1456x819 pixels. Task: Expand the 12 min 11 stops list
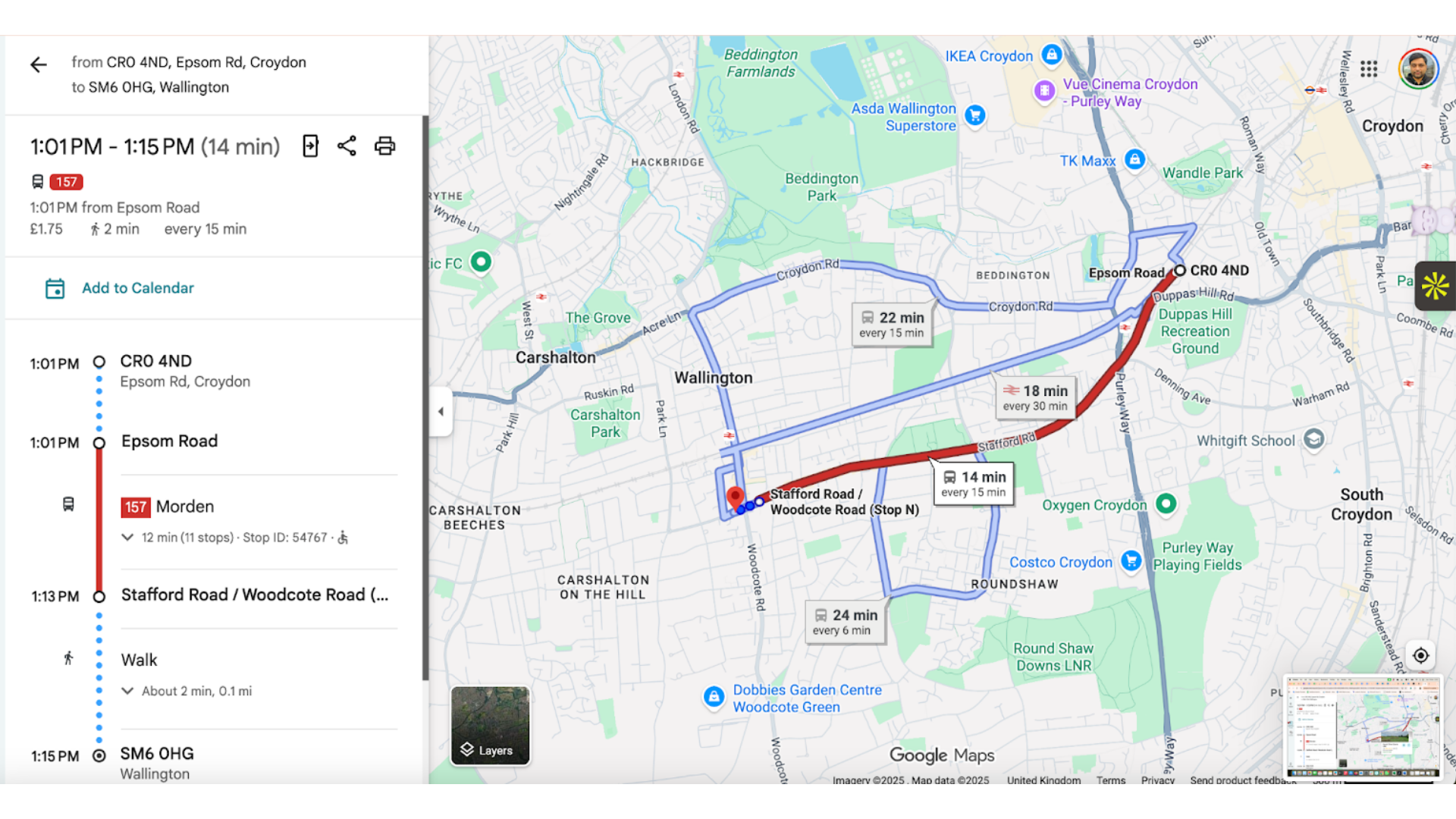click(x=127, y=538)
